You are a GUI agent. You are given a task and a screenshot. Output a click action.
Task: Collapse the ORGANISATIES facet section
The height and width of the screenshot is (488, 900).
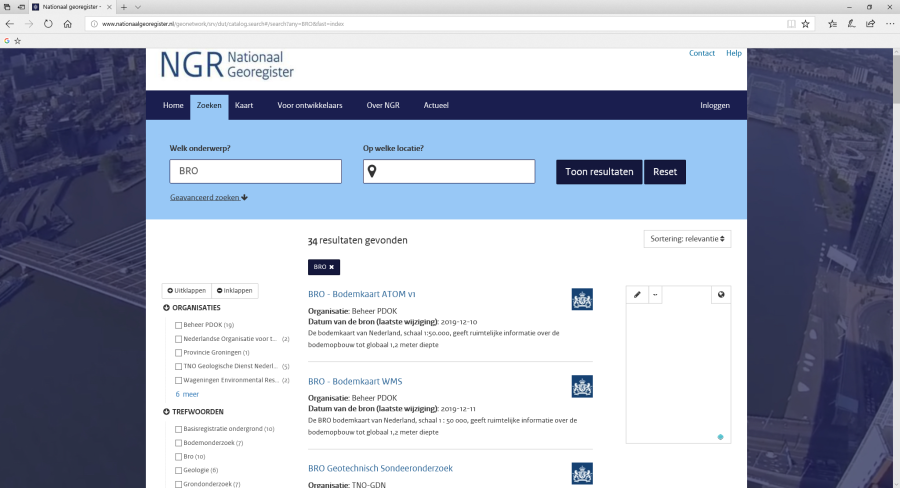click(x=166, y=308)
